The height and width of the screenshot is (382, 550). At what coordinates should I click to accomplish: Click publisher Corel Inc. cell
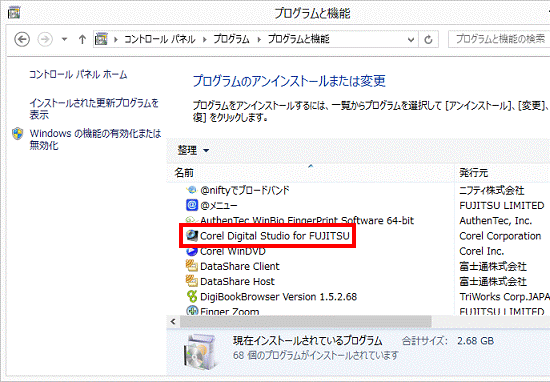coord(481,251)
